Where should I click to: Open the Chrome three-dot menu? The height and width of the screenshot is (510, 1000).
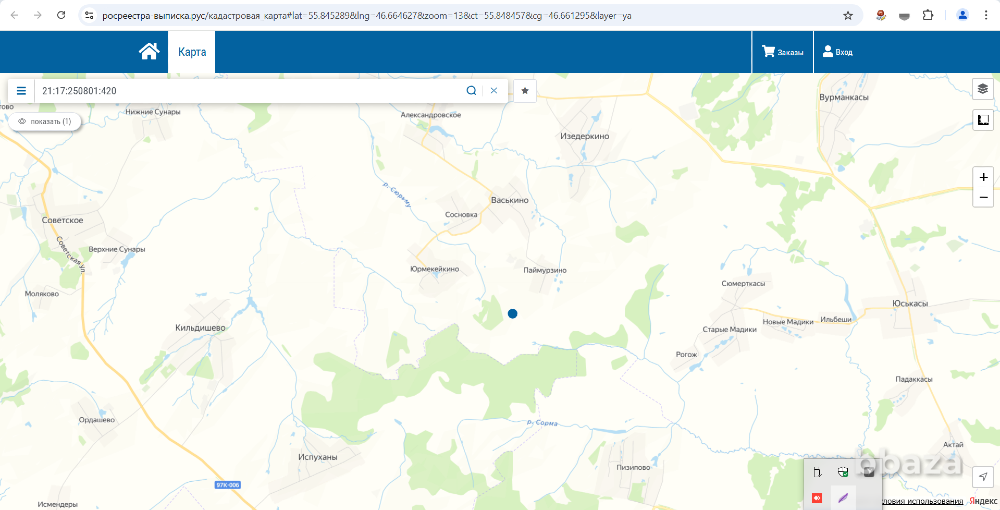[x=988, y=16]
